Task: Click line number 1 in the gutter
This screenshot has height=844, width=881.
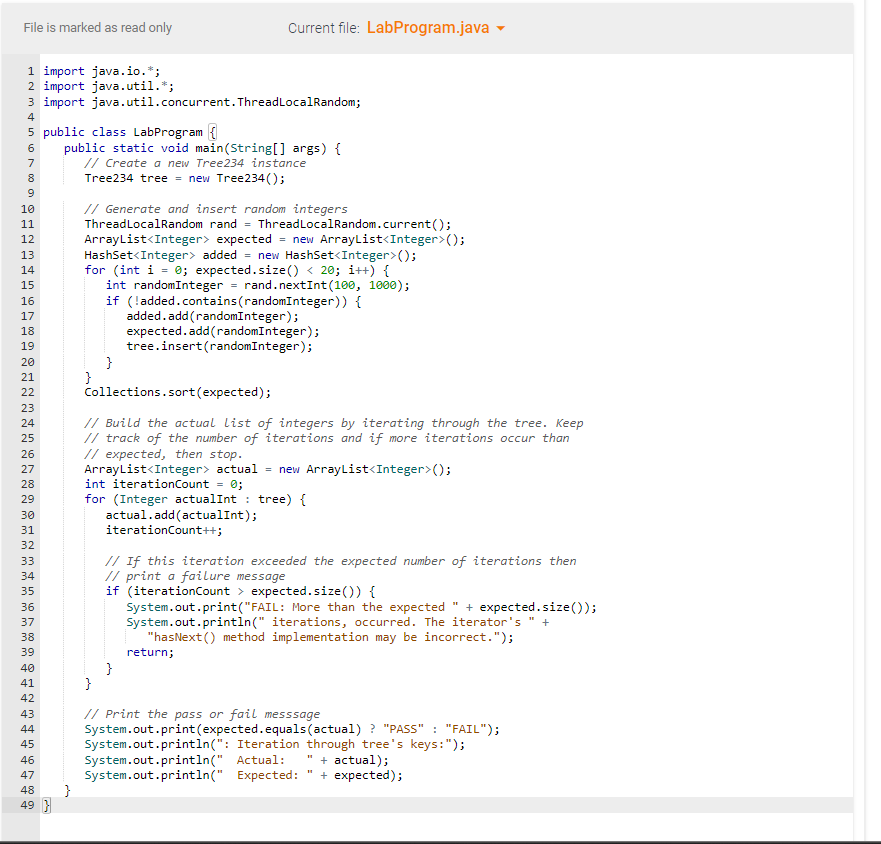Action: [28, 70]
